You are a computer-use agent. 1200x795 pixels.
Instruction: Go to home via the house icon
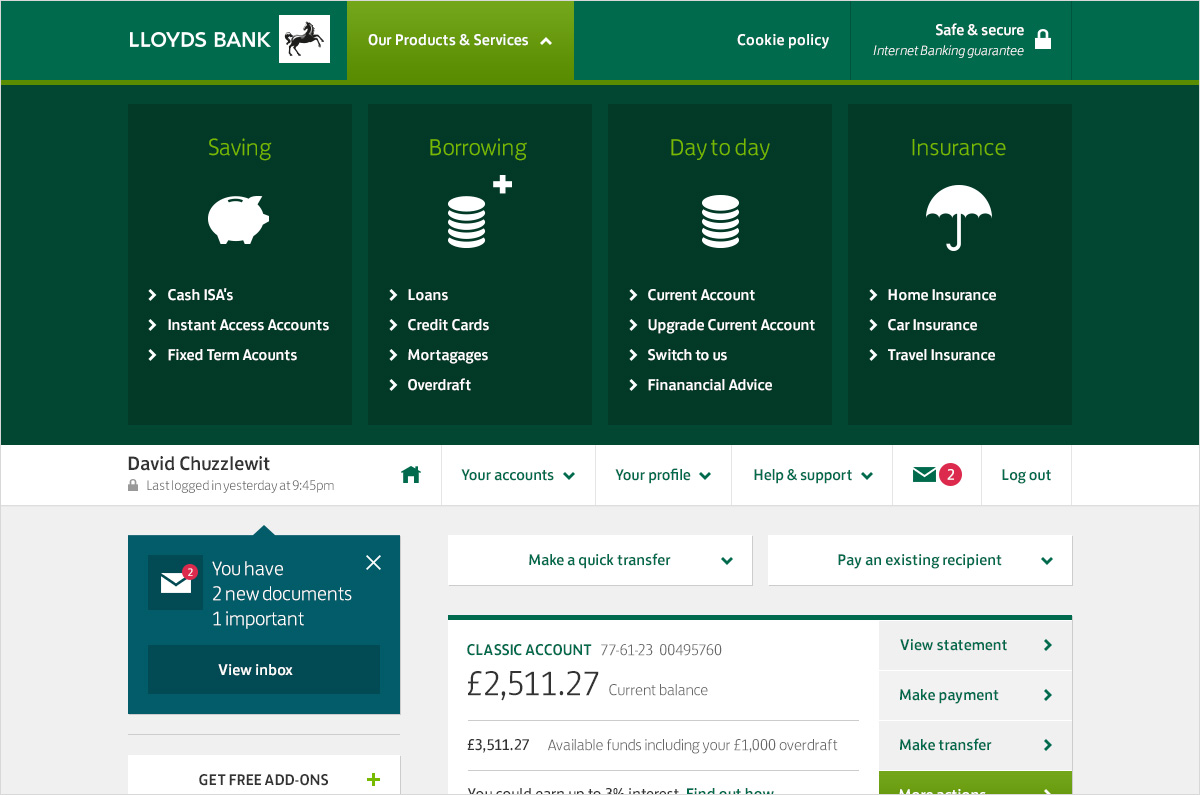(411, 475)
